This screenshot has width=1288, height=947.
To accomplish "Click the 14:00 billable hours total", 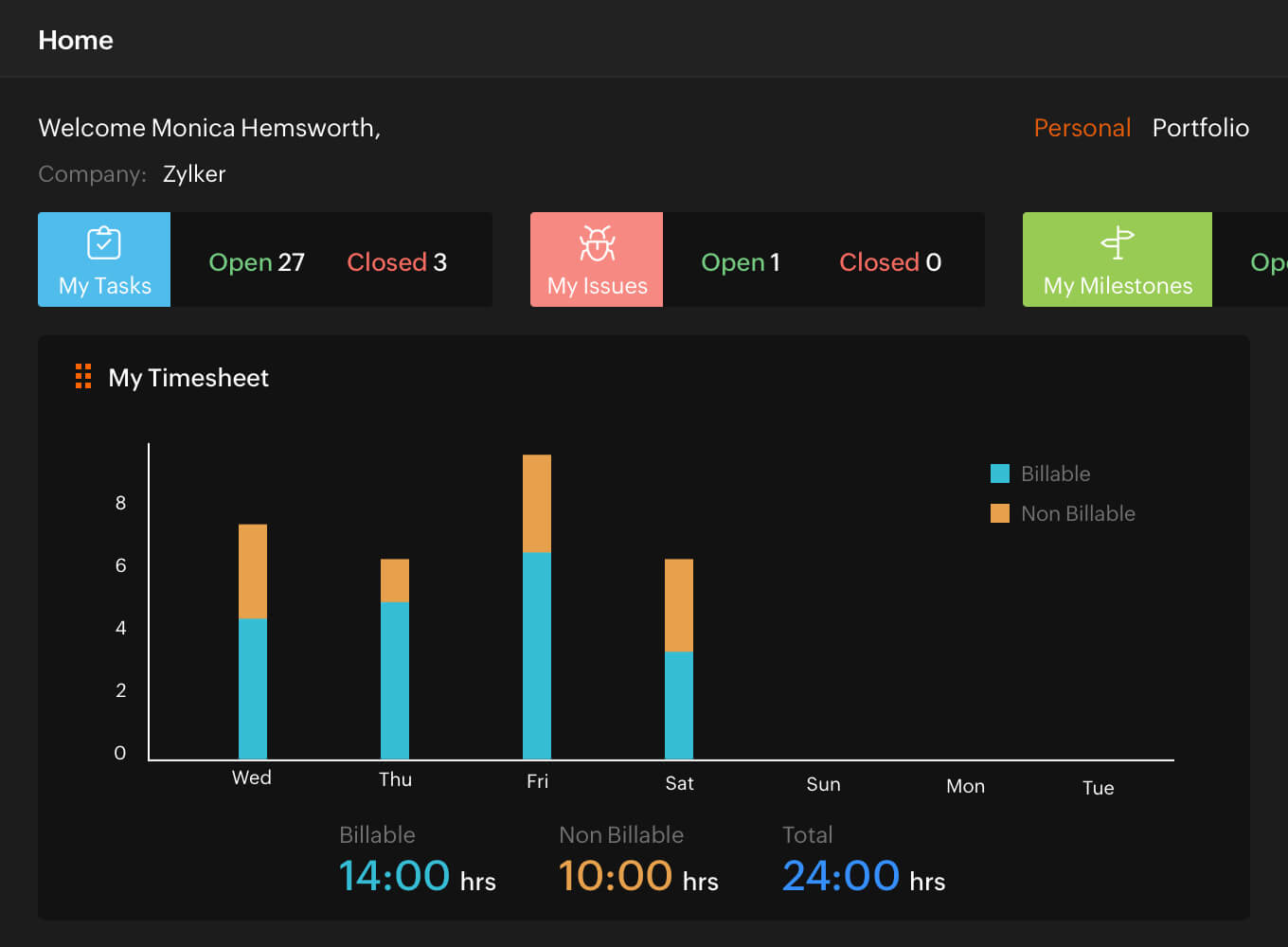I will point(394,876).
